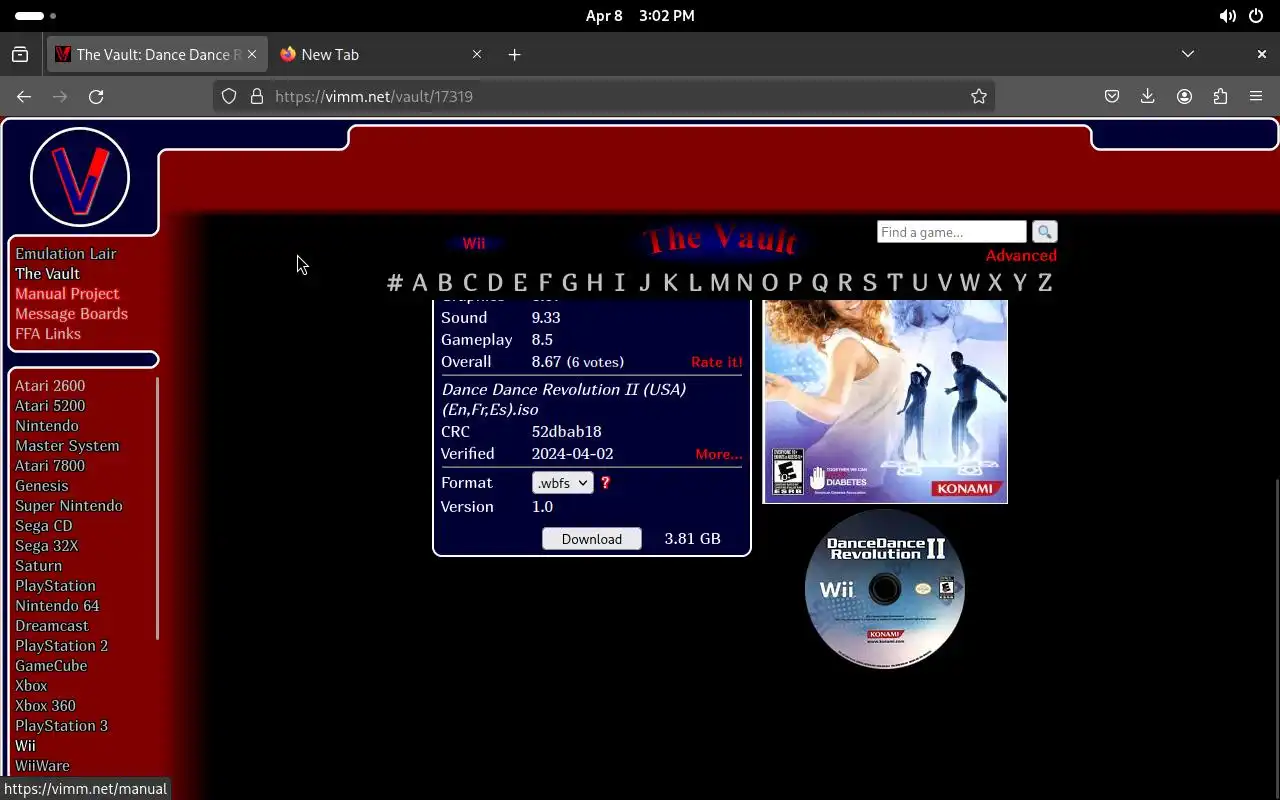The height and width of the screenshot is (800, 1280).
Task: Select Atari 2600 in system list
Action: (x=50, y=385)
